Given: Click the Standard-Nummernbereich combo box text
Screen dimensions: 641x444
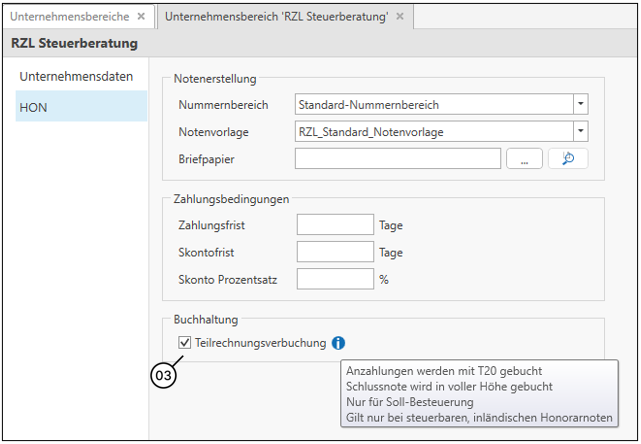Looking at the screenshot, I should [x=432, y=104].
